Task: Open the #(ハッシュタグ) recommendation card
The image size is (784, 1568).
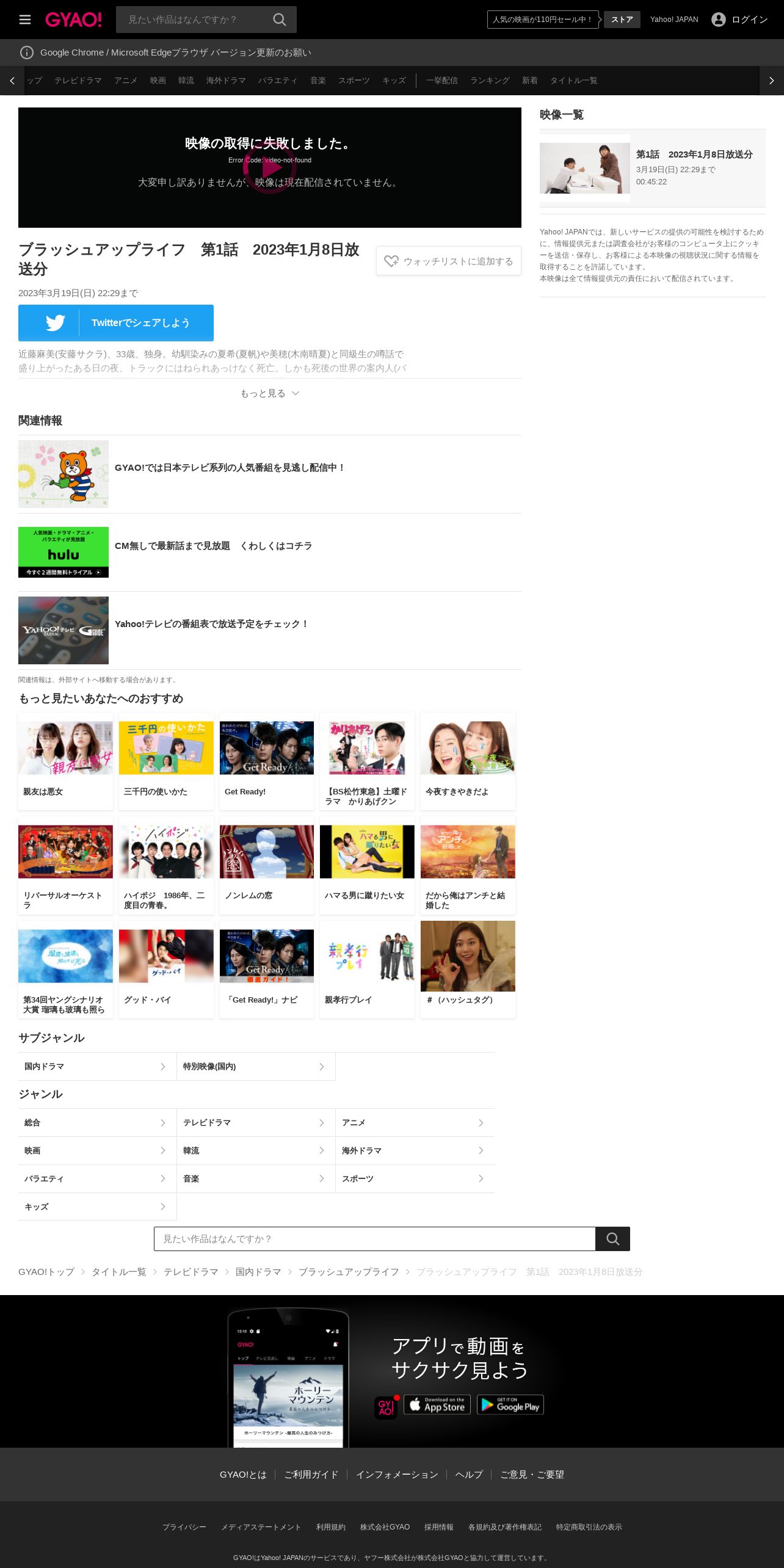Action: coord(468,970)
